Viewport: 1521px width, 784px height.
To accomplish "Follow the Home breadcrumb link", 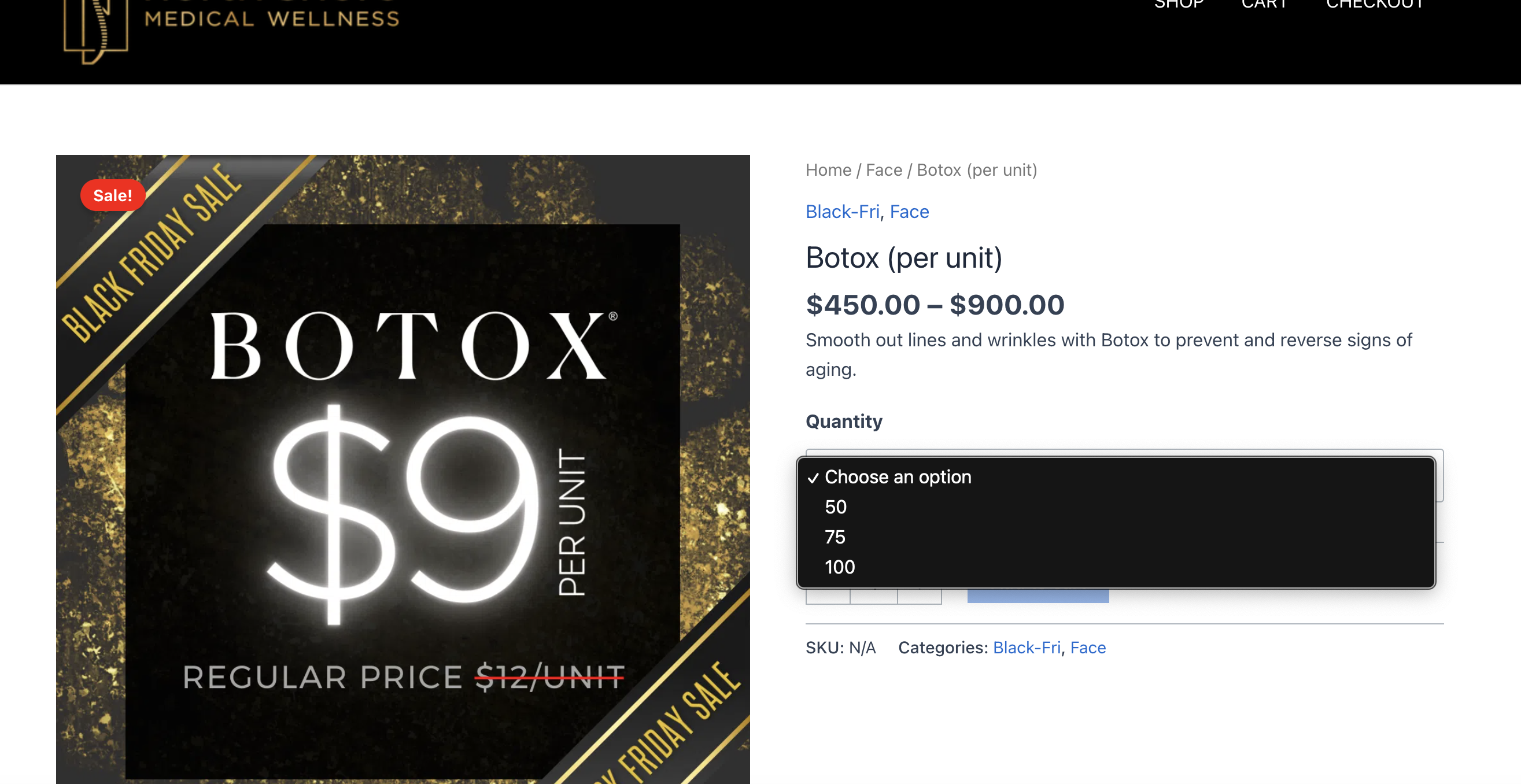I will (828, 170).
